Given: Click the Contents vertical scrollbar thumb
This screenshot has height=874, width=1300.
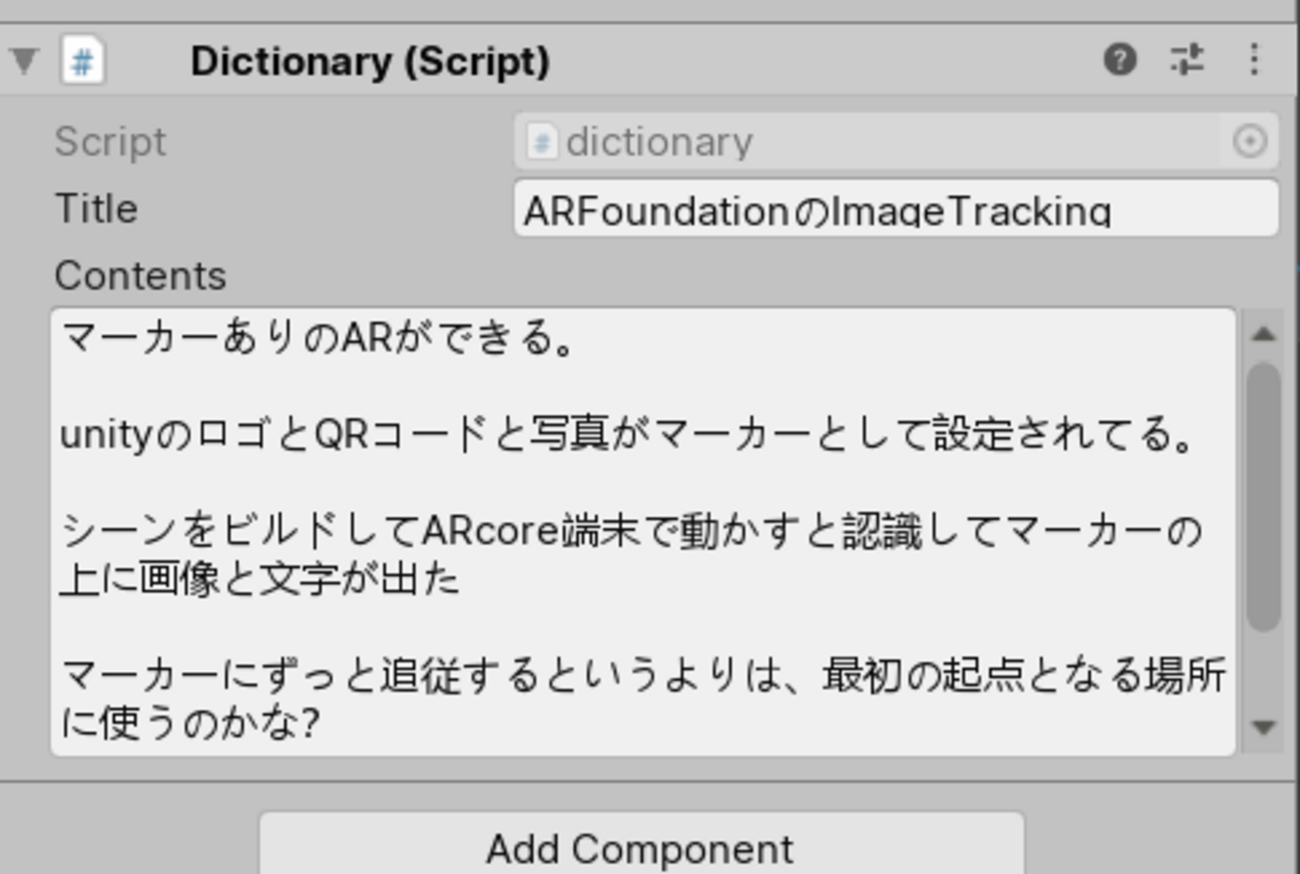Looking at the screenshot, I should pos(1264,495).
